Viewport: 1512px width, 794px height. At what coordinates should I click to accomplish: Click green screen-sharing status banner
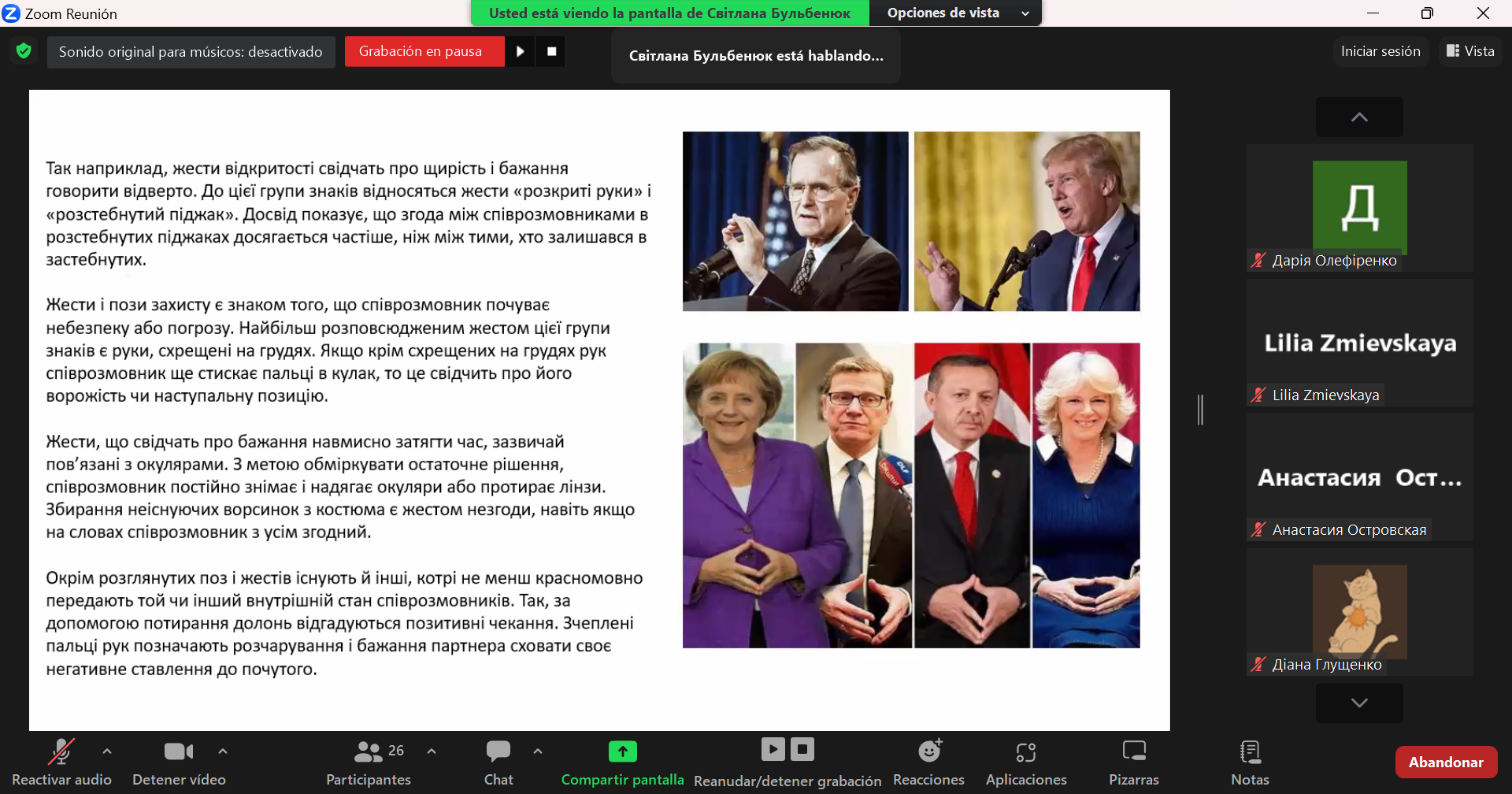[670, 13]
